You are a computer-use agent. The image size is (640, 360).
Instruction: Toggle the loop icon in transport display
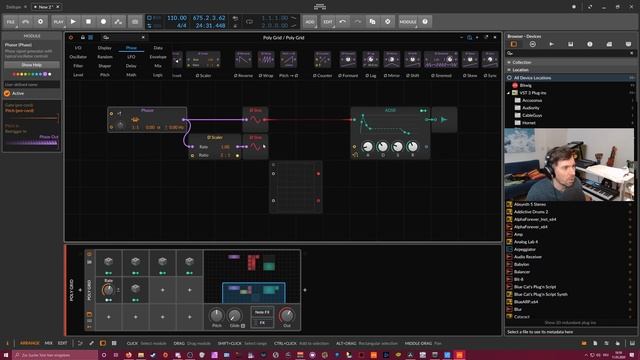coord(249,22)
